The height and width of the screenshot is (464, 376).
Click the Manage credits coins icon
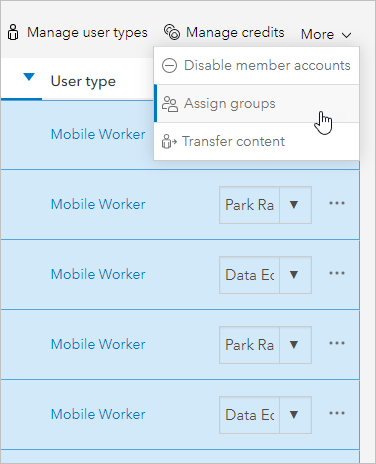pyautogui.click(x=172, y=32)
